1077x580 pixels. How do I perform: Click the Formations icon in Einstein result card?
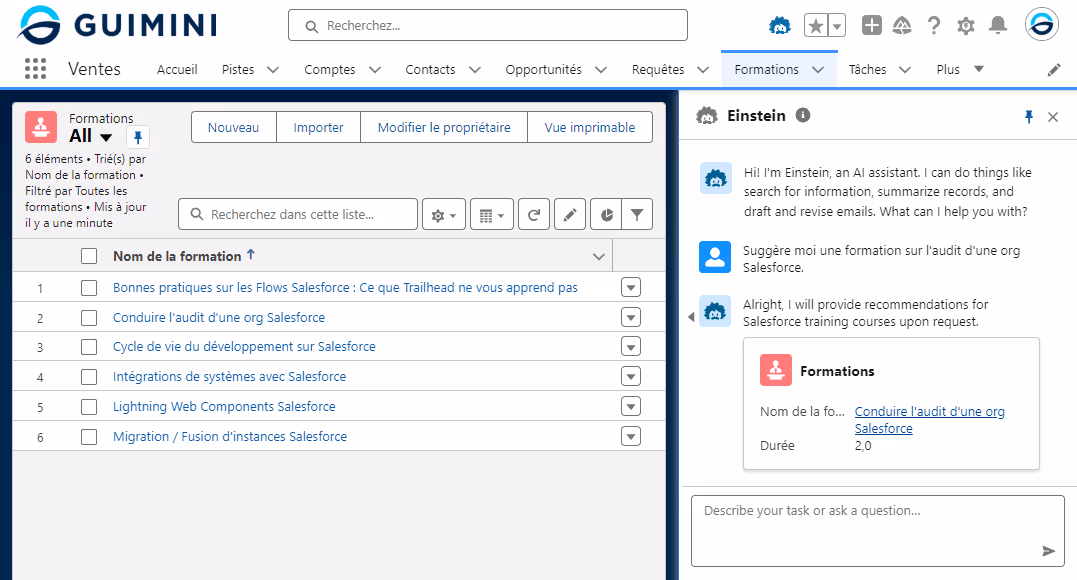click(775, 370)
